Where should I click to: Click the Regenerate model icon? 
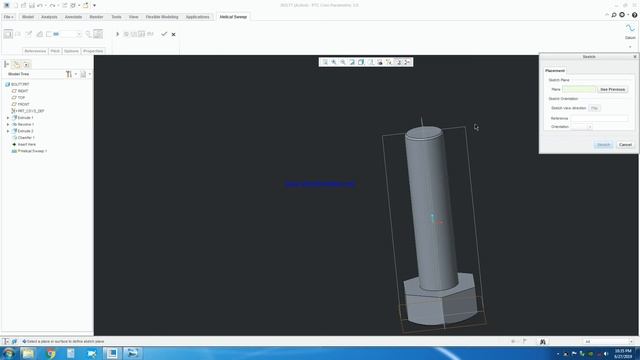pos(64,5)
